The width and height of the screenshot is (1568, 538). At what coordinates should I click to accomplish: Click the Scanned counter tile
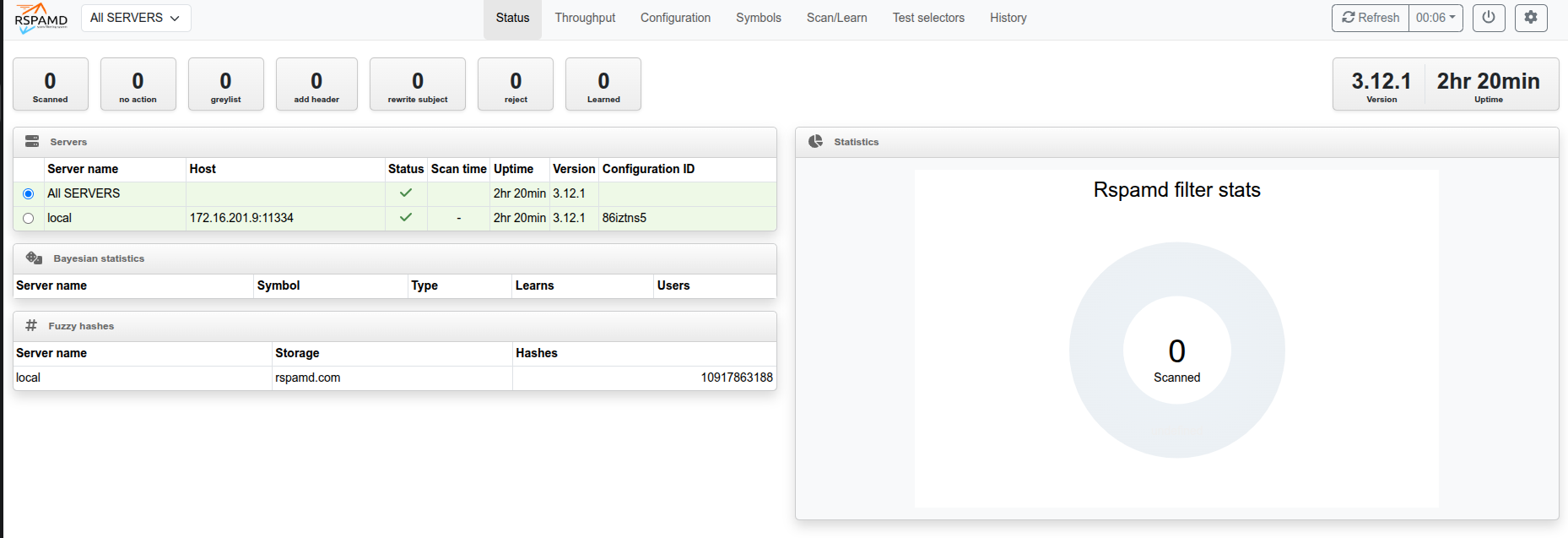pyautogui.click(x=51, y=84)
